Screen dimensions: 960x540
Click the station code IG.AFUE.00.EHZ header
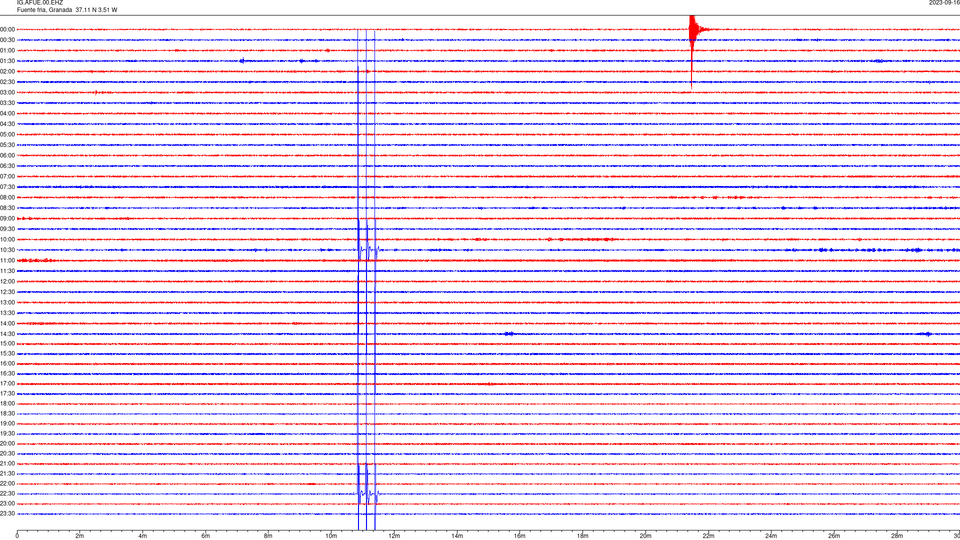click(x=40, y=3)
